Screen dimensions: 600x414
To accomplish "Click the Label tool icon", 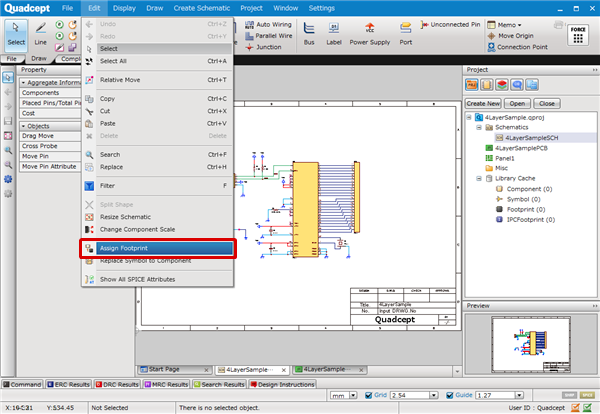I will click(333, 34).
